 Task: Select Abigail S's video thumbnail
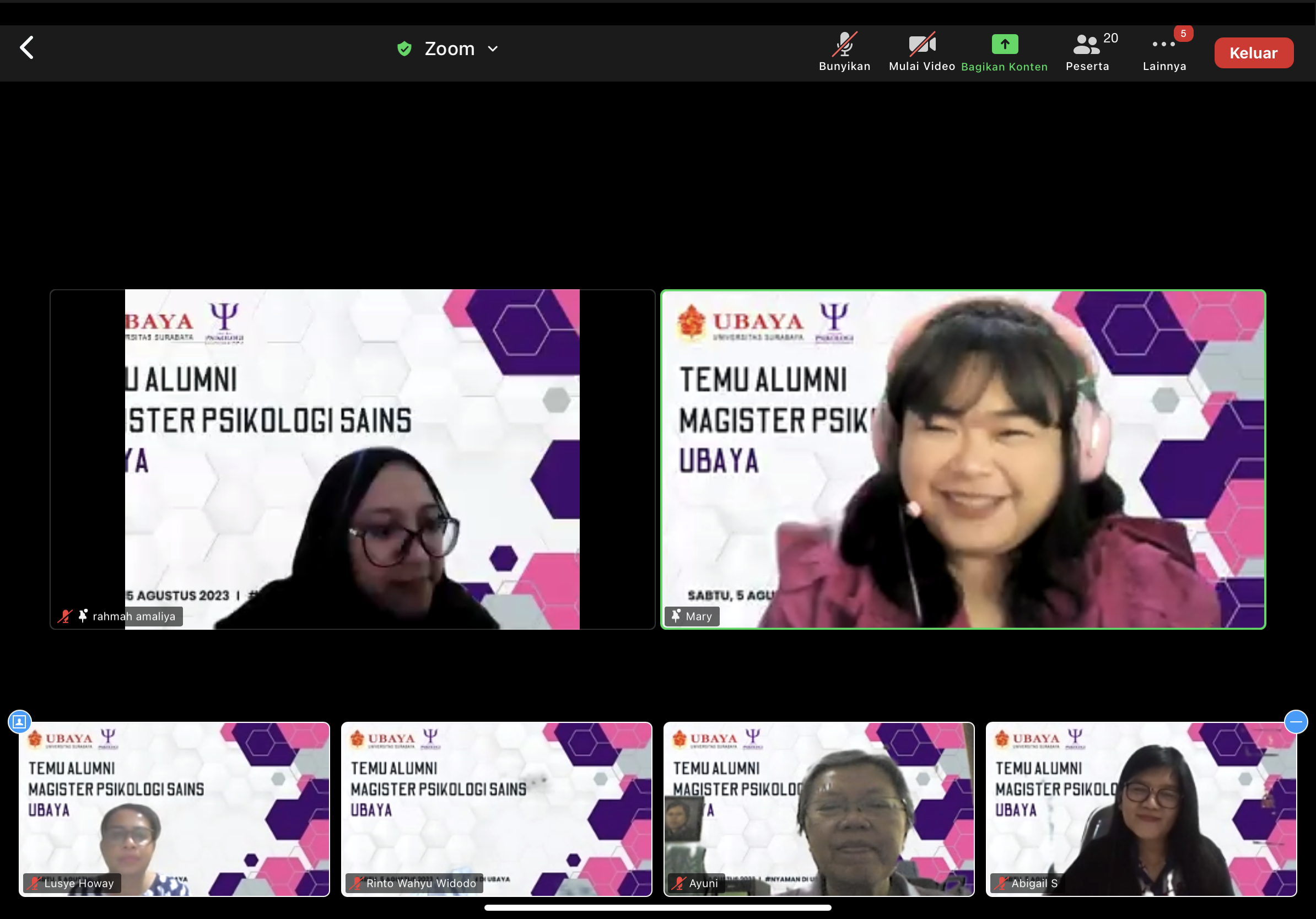coord(1141,809)
